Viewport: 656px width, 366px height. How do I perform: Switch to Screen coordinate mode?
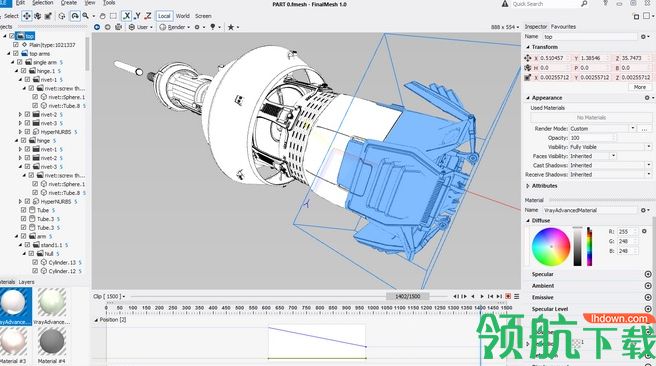(203, 16)
